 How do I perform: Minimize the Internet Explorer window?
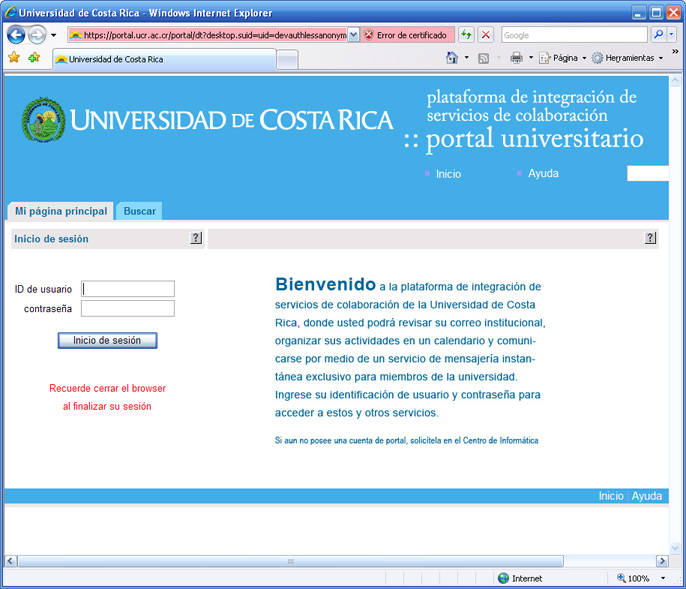[x=639, y=13]
